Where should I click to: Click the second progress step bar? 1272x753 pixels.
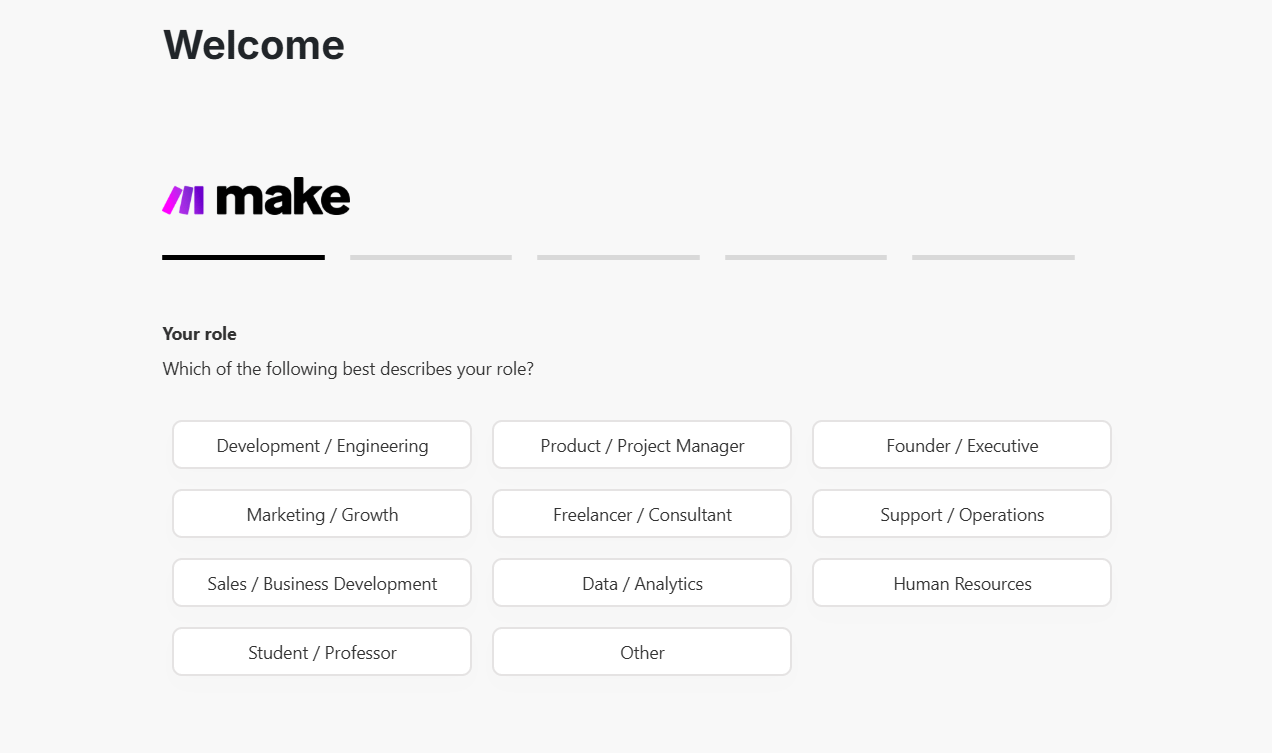[x=431, y=257]
